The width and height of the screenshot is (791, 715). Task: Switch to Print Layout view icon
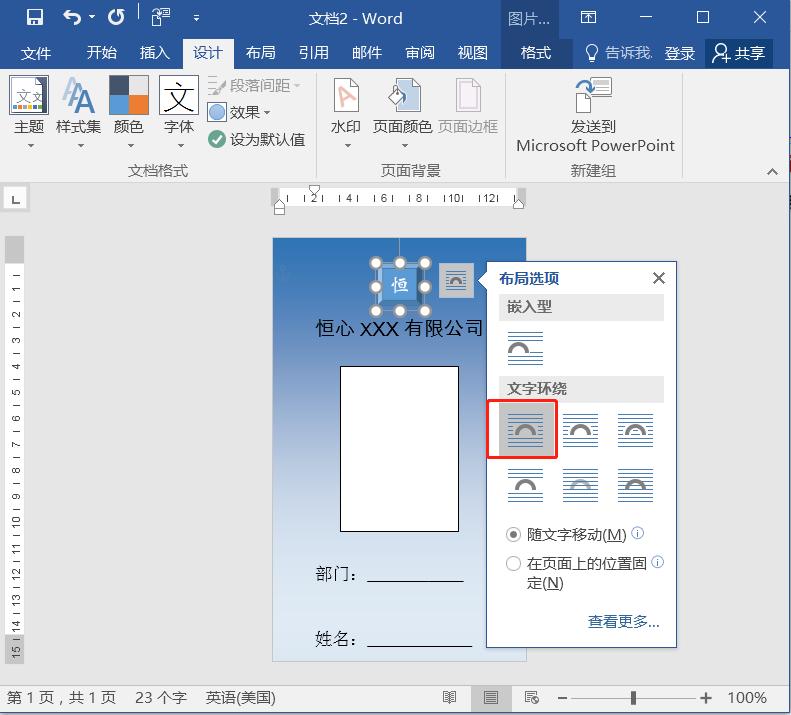coord(491,698)
